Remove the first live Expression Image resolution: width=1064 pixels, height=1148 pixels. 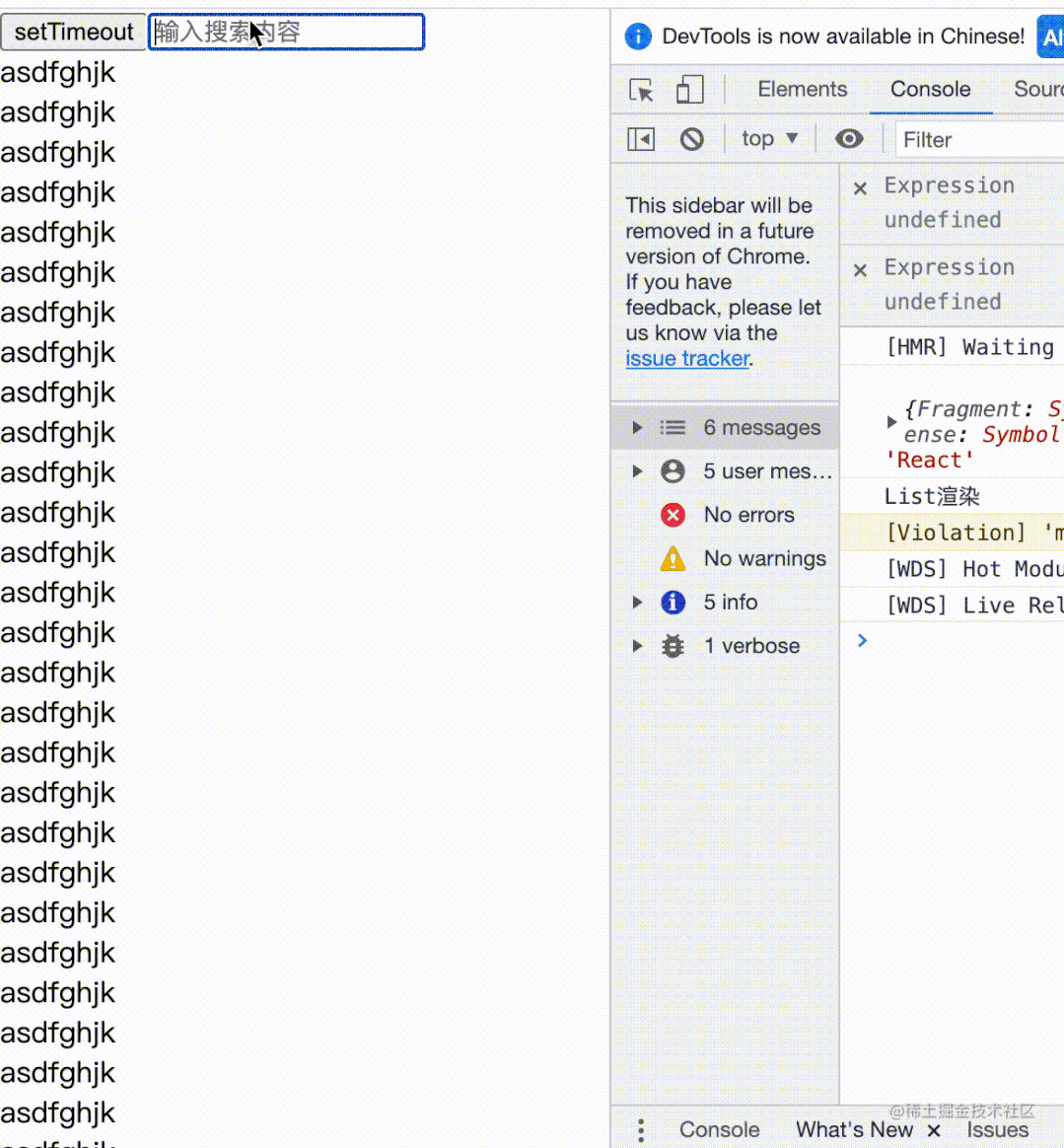pyautogui.click(x=861, y=189)
